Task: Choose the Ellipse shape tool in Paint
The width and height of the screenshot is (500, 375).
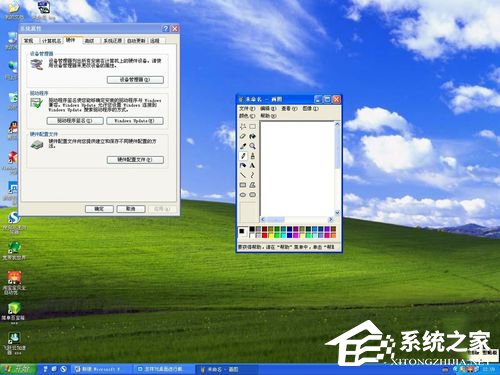Action: 243,195
